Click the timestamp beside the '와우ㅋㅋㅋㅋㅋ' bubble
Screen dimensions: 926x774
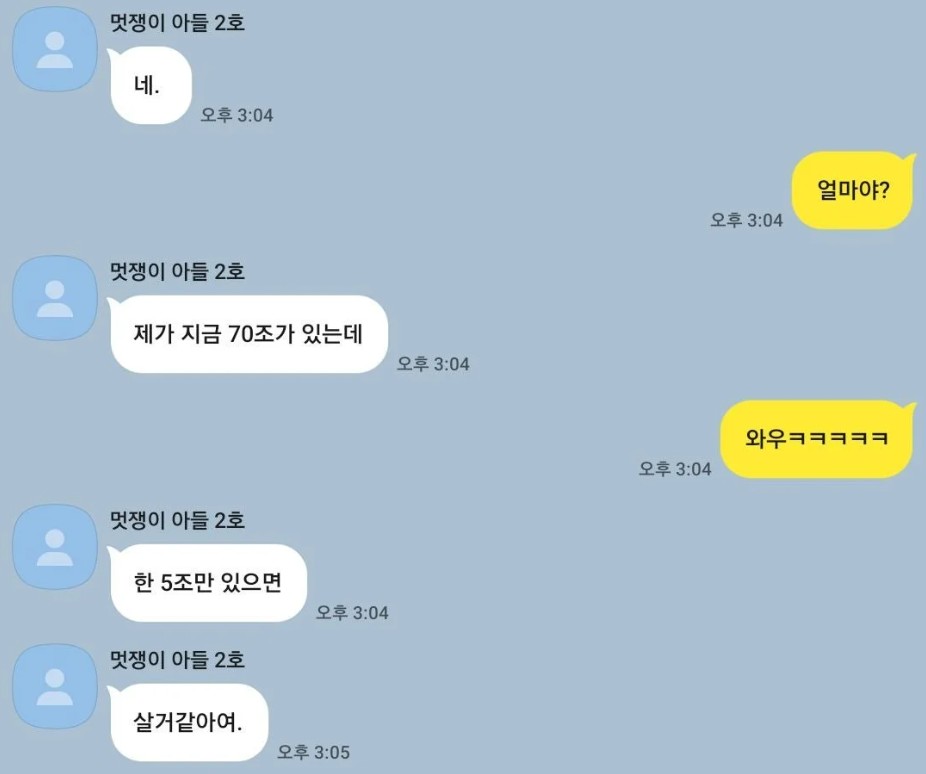(675, 469)
